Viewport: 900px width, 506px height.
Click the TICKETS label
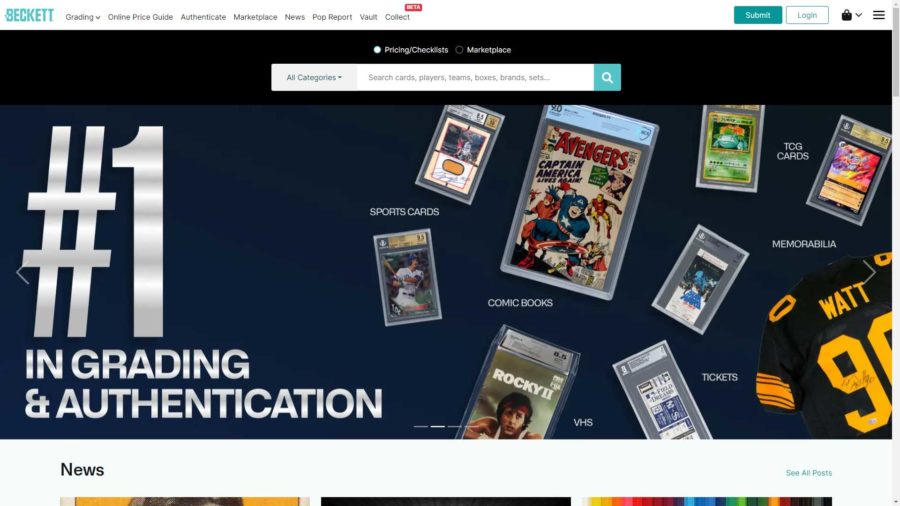point(719,377)
